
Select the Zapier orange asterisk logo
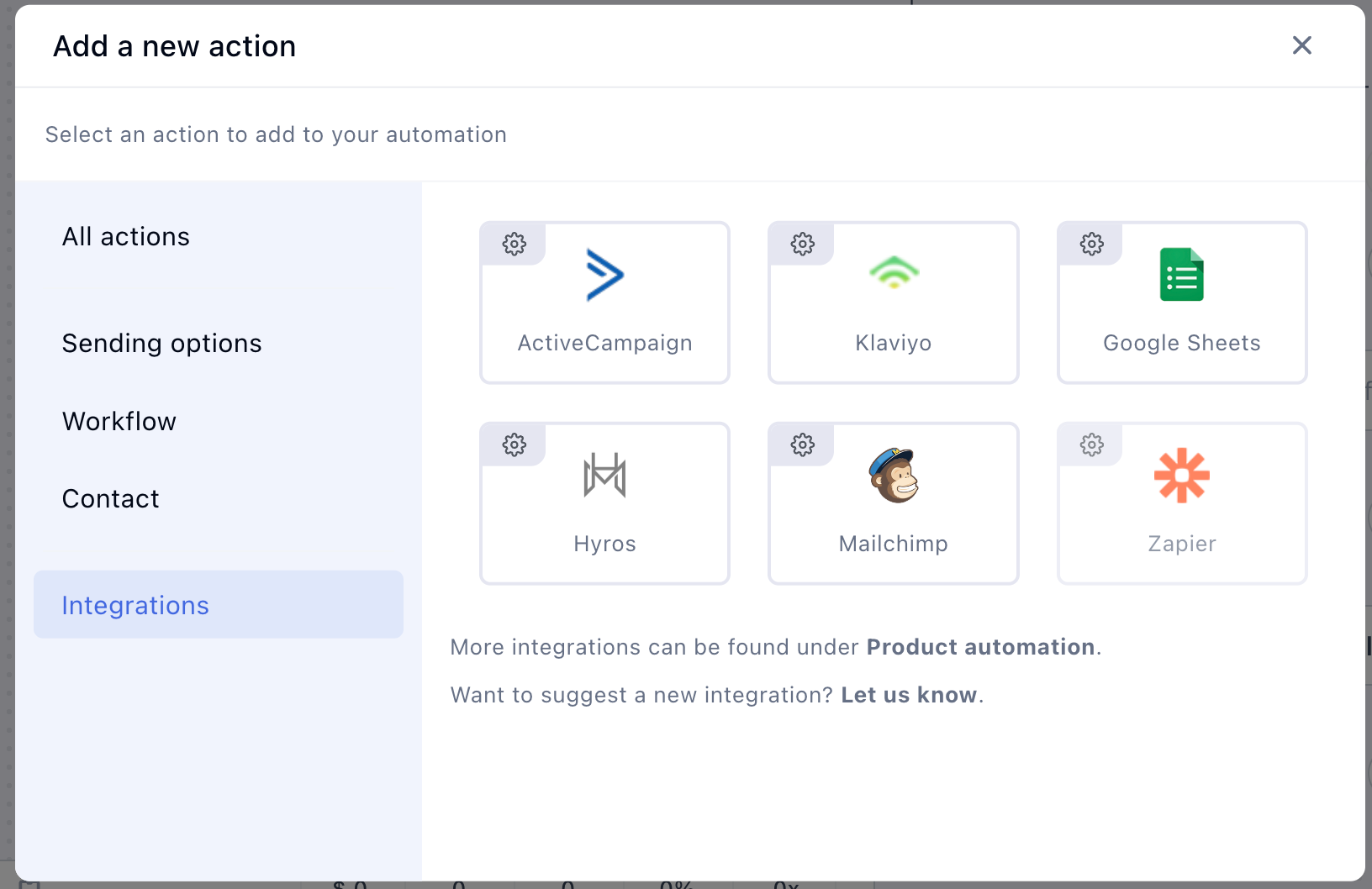click(x=1182, y=476)
